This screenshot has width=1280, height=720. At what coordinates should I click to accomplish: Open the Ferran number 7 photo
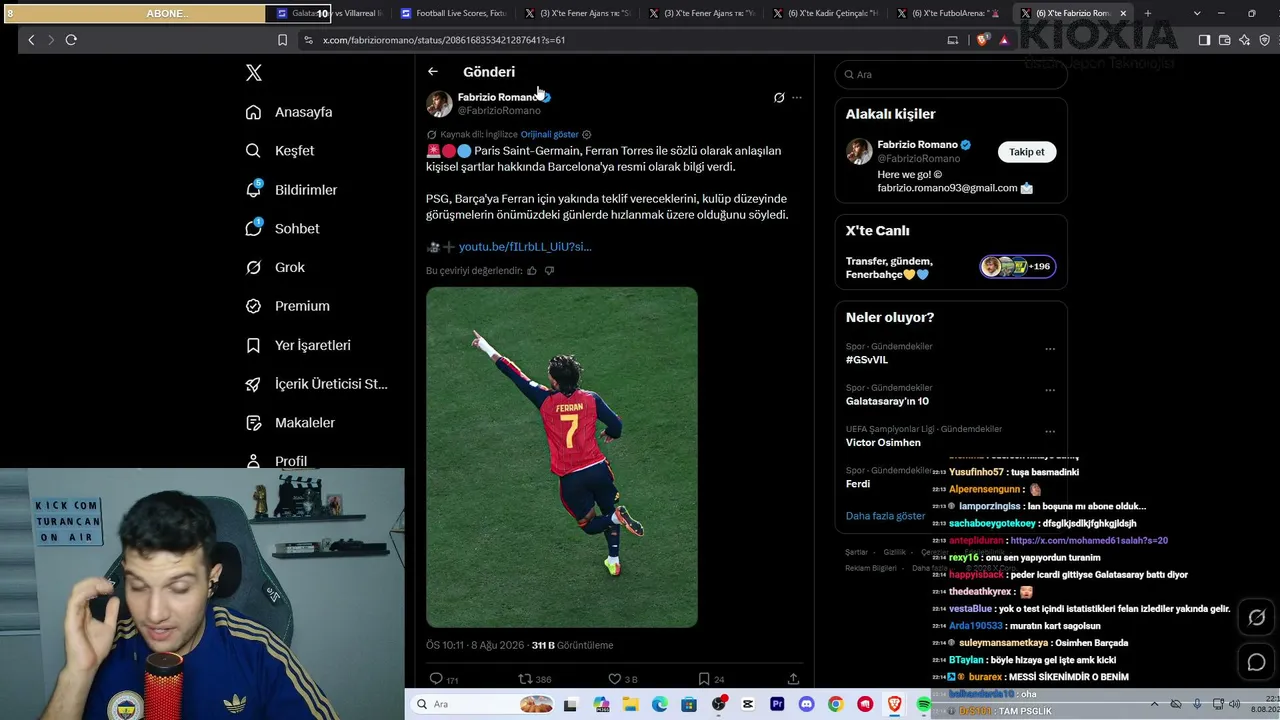tap(562, 457)
